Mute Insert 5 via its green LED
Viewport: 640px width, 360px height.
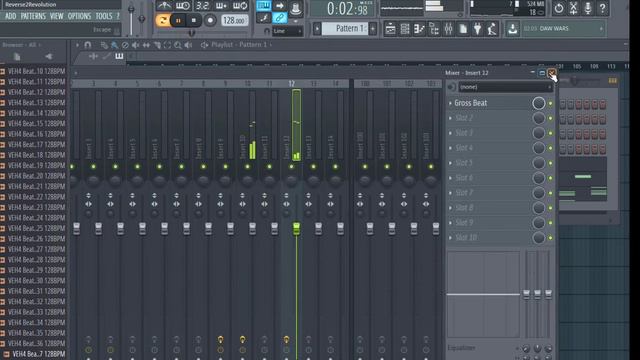137,167
